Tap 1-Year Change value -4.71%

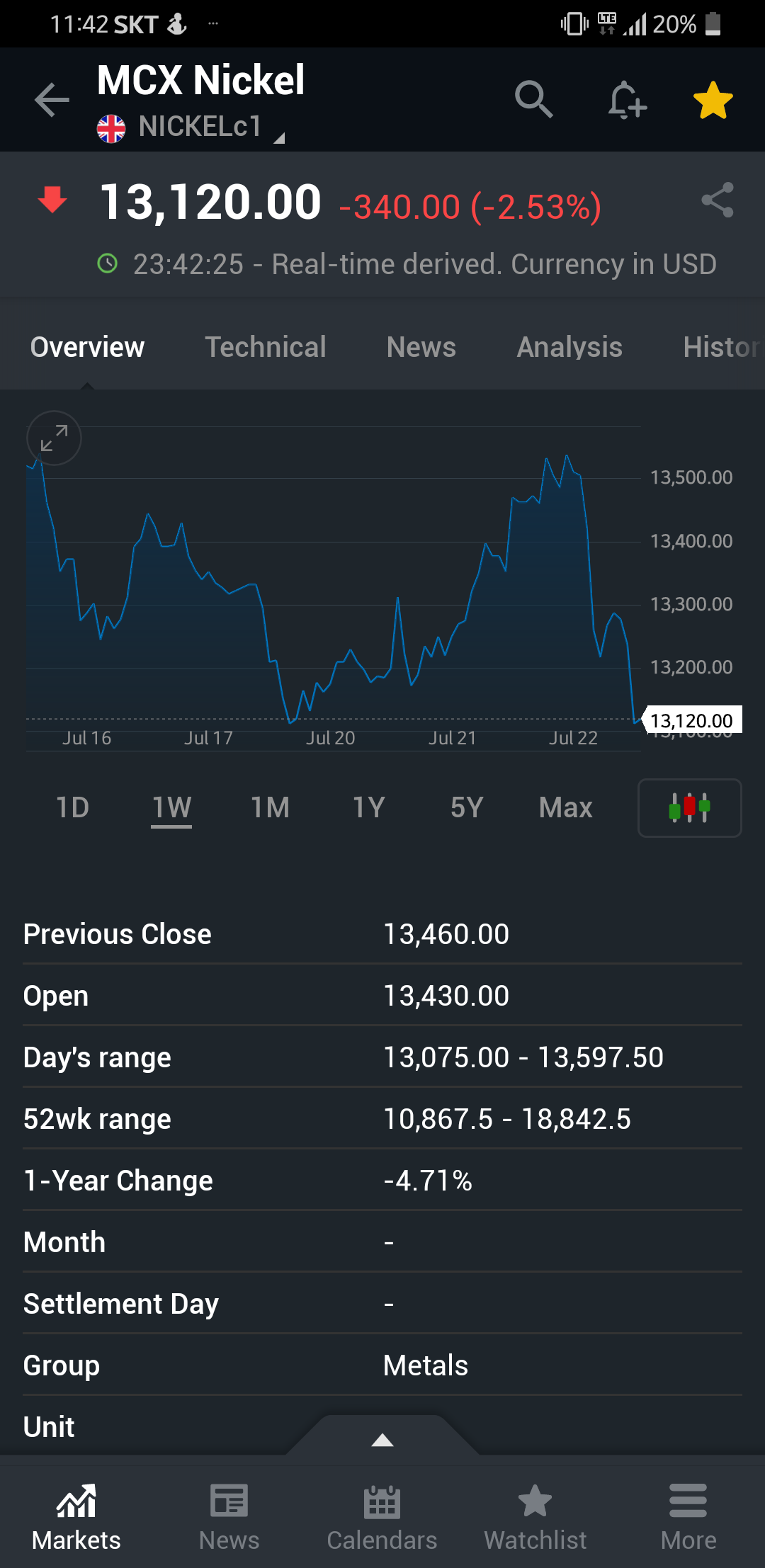tap(428, 1181)
